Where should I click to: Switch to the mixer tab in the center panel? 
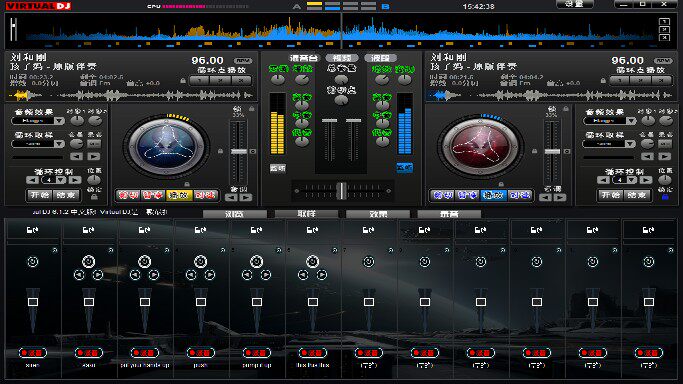(x=304, y=58)
